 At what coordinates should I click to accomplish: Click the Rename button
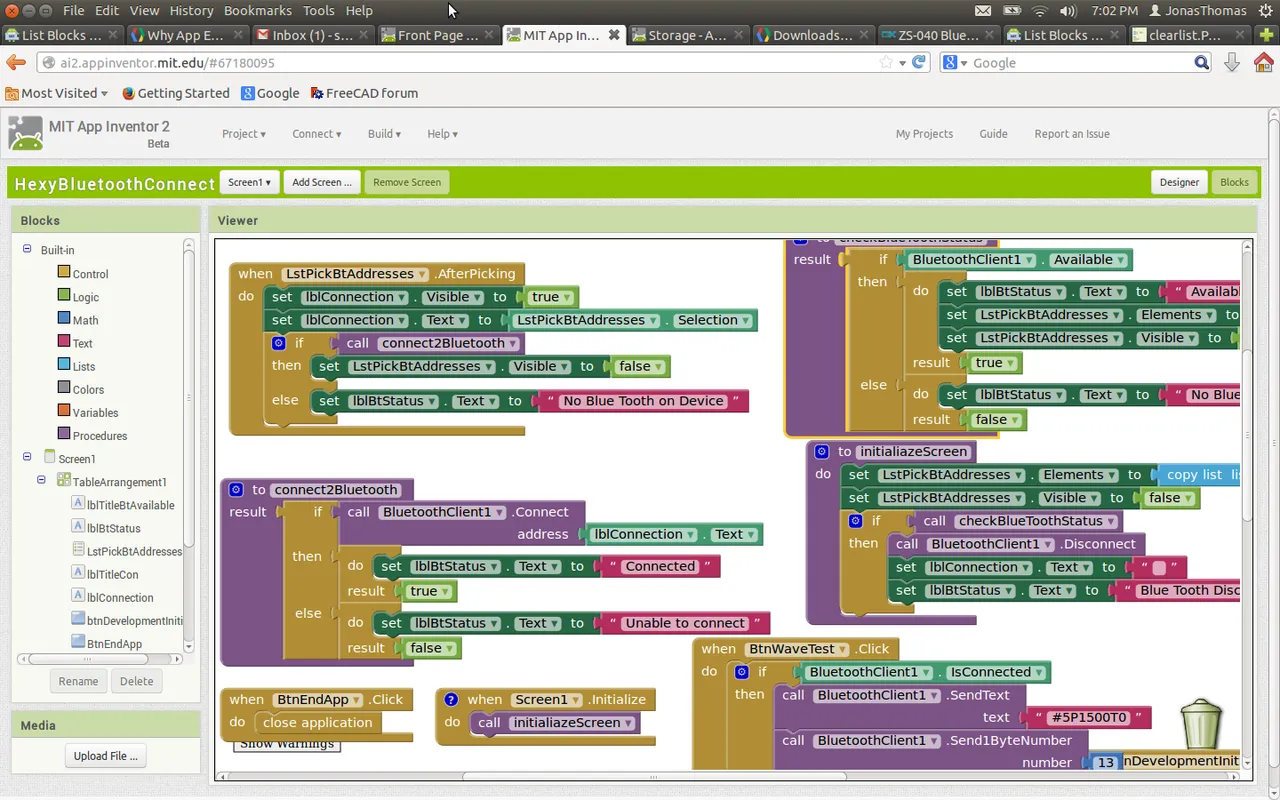click(78, 681)
